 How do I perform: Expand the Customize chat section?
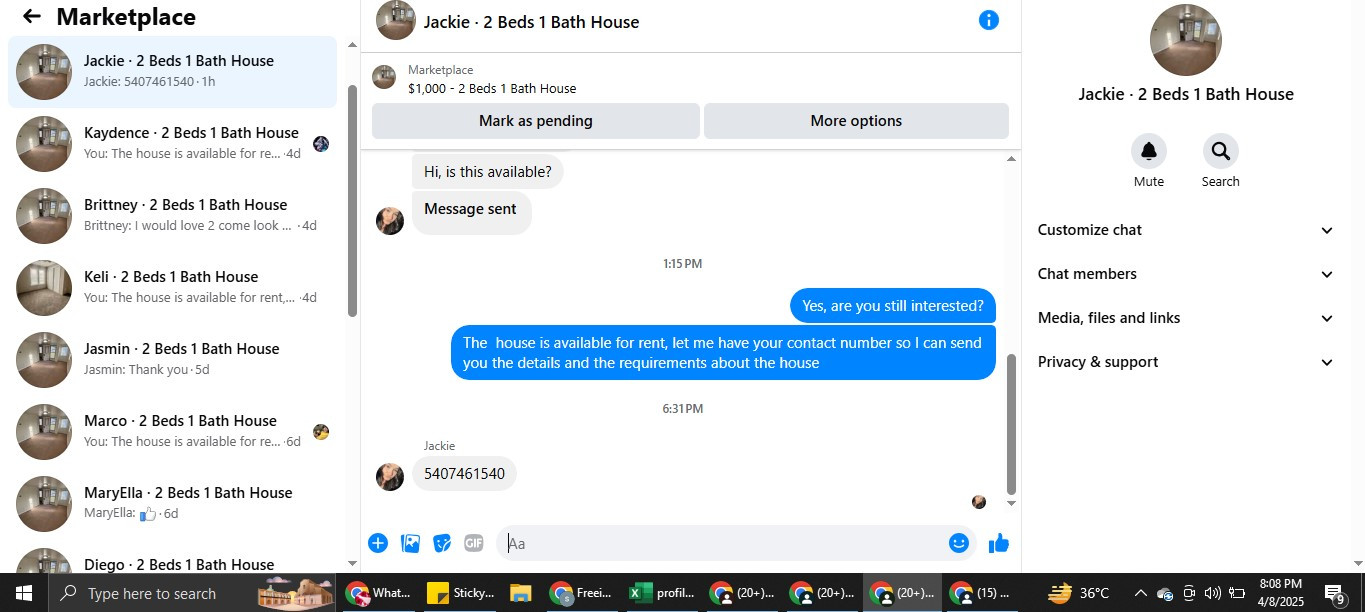tap(1185, 230)
